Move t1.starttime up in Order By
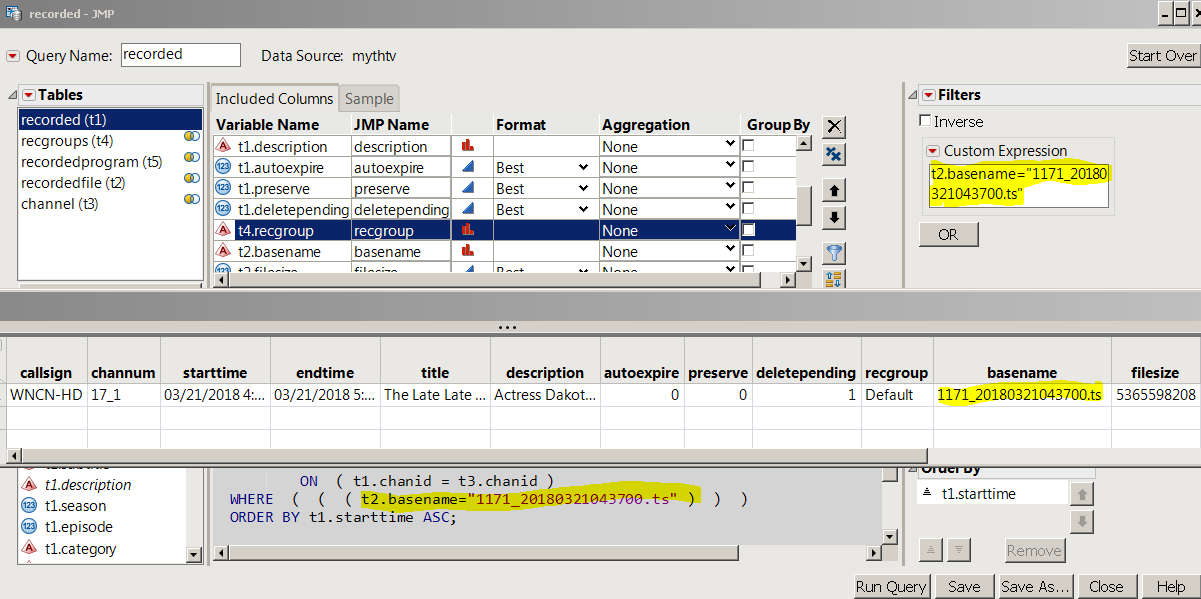The image size is (1201, 599). click(x=1082, y=491)
